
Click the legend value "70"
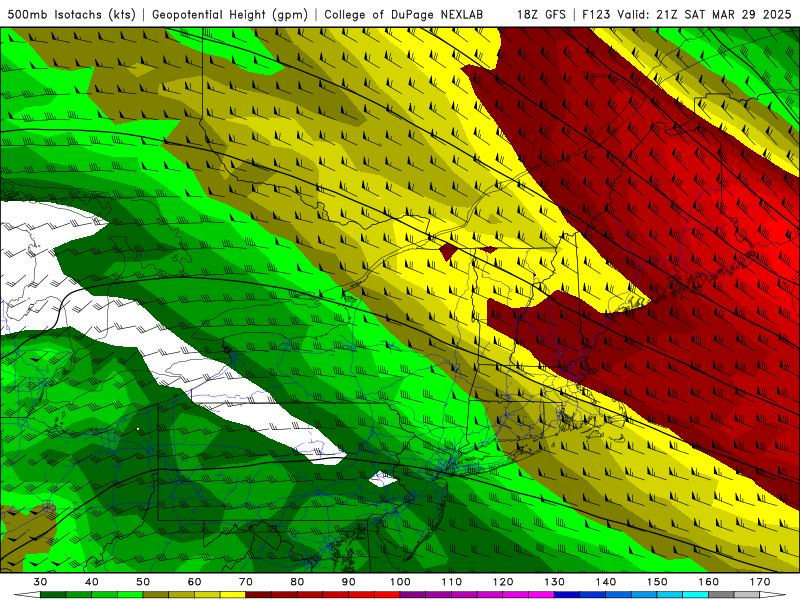(x=246, y=582)
